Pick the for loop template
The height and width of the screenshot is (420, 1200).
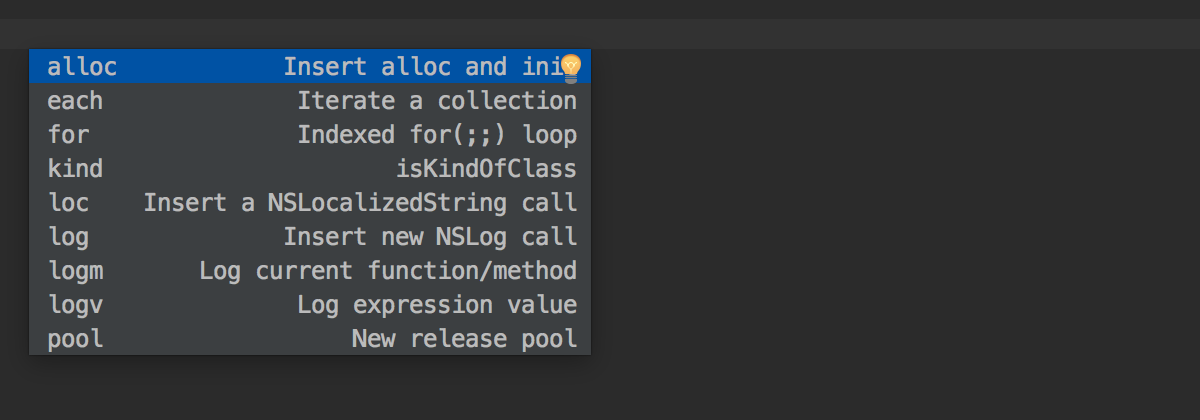310,135
